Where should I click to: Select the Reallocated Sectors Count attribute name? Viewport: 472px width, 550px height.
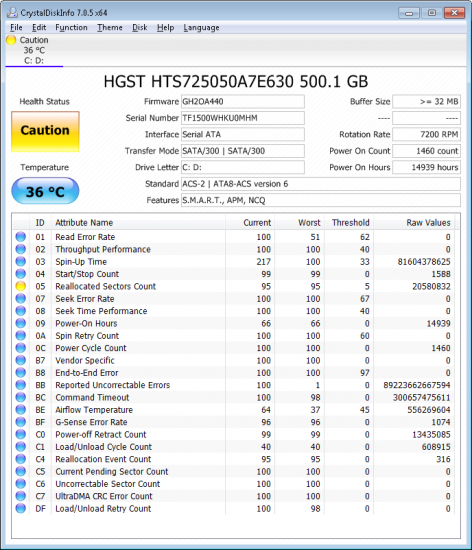[x=106, y=286]
